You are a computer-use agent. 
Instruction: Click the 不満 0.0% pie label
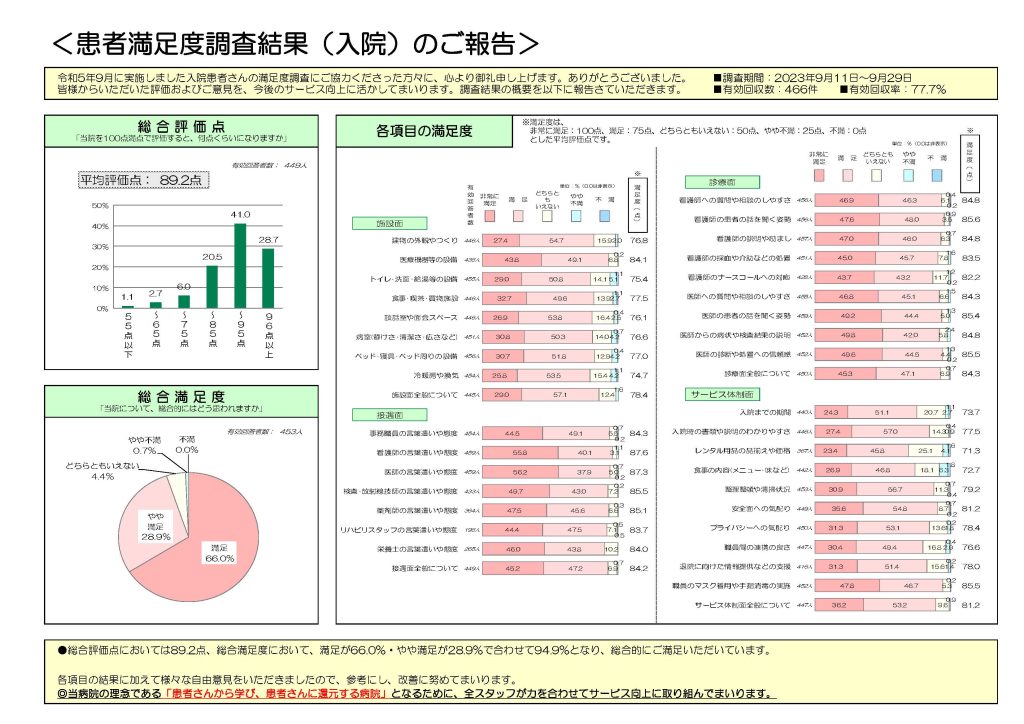187,445
